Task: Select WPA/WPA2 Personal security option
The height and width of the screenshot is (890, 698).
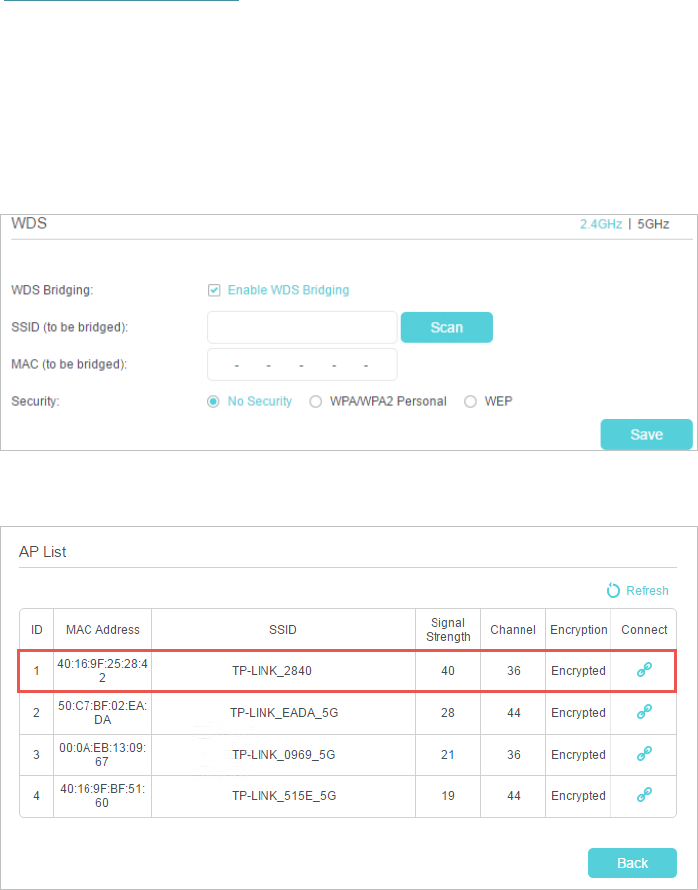Action: pyautogui.click(x=315, y=401)
